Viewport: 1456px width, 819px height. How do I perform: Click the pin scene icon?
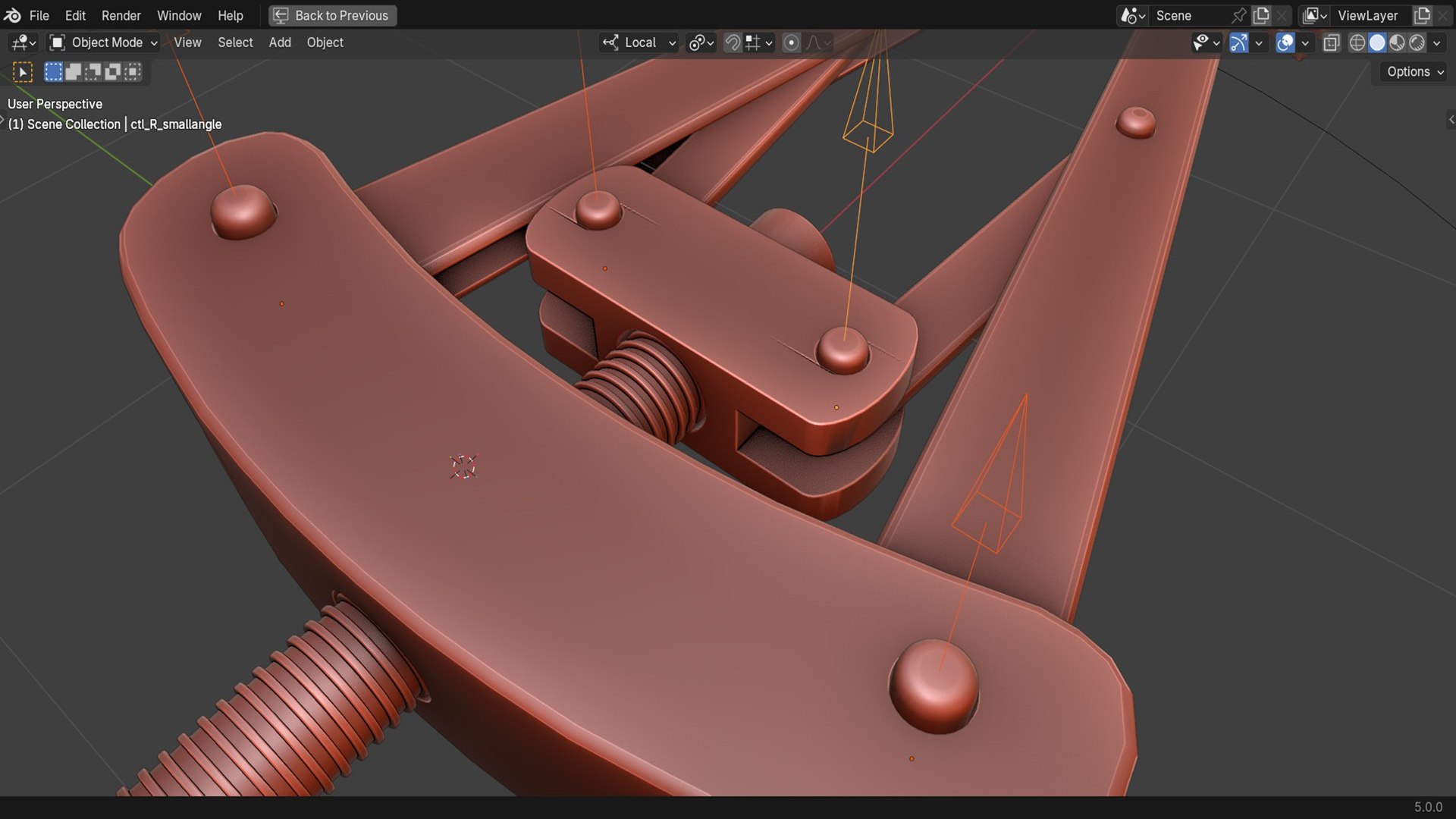click(x=1239, y=15)
